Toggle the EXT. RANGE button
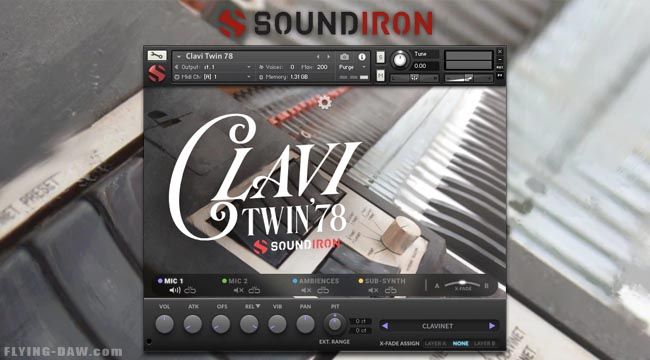This screenshot has height=360, width=650. pos(335,342)
